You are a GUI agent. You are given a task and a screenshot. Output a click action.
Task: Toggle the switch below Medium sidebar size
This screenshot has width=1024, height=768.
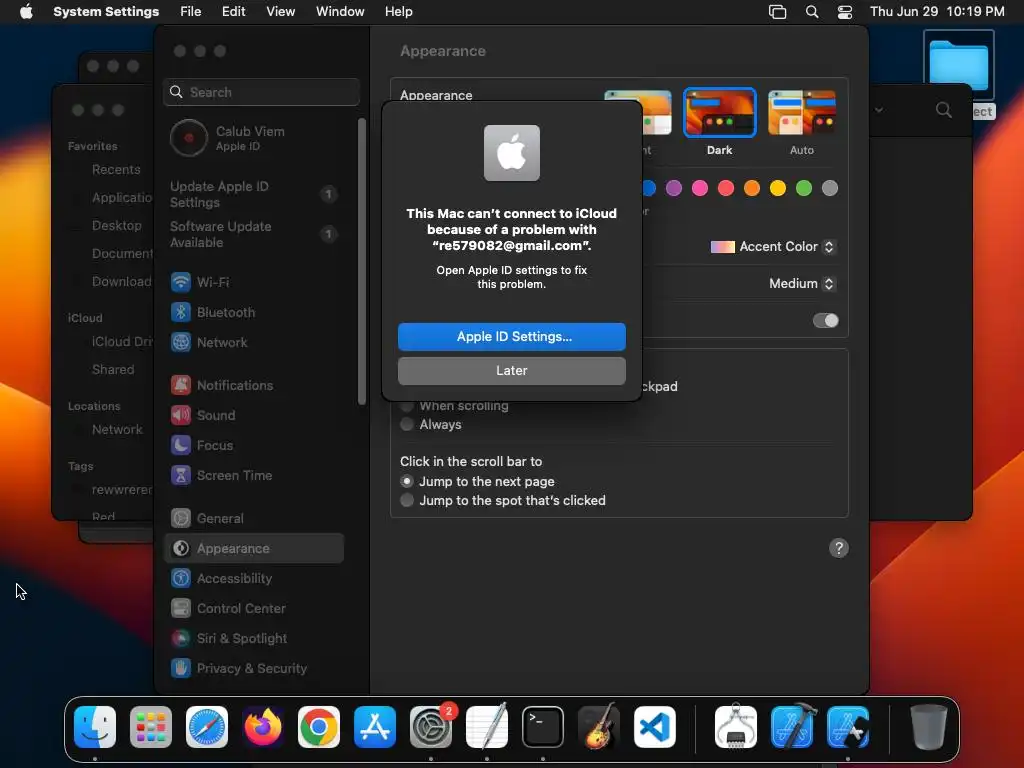click(x=825, y=320)
